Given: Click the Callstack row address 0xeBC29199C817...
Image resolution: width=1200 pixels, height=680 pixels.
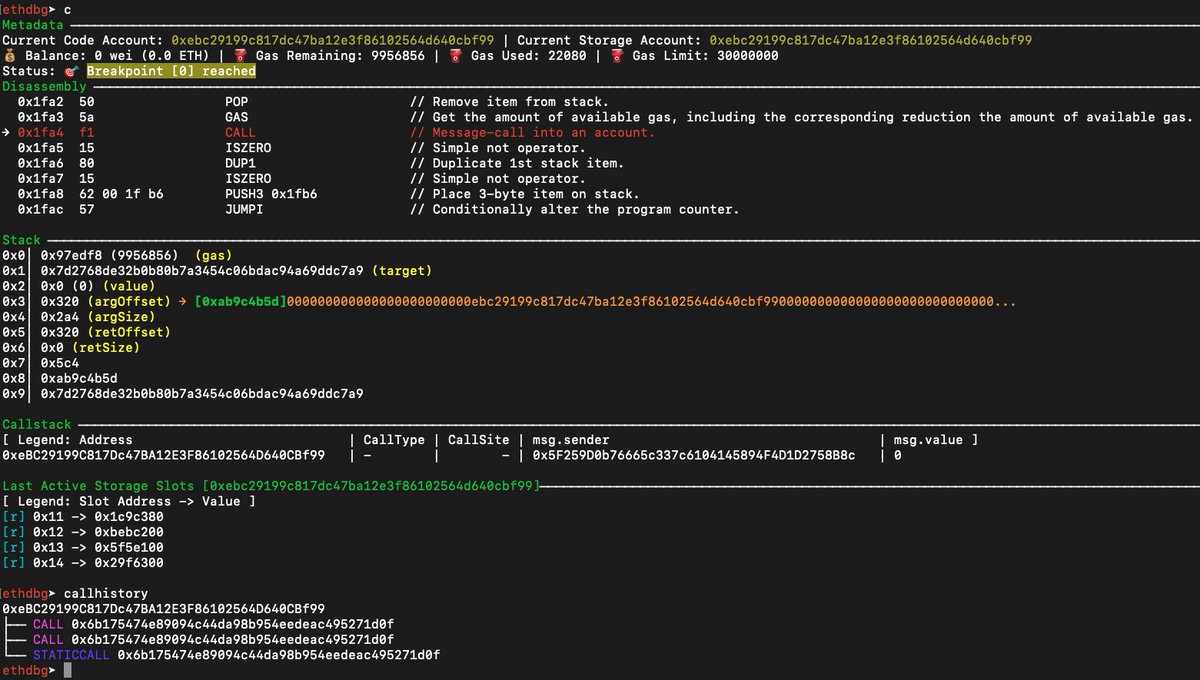Looking at the screenshot, I should point(164,455).
